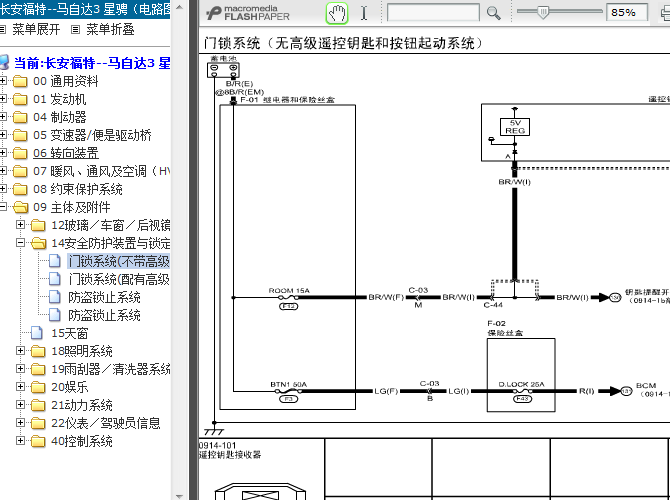
Task: Expand the 18照明系统 subfolder
Action: coord(20,351)
